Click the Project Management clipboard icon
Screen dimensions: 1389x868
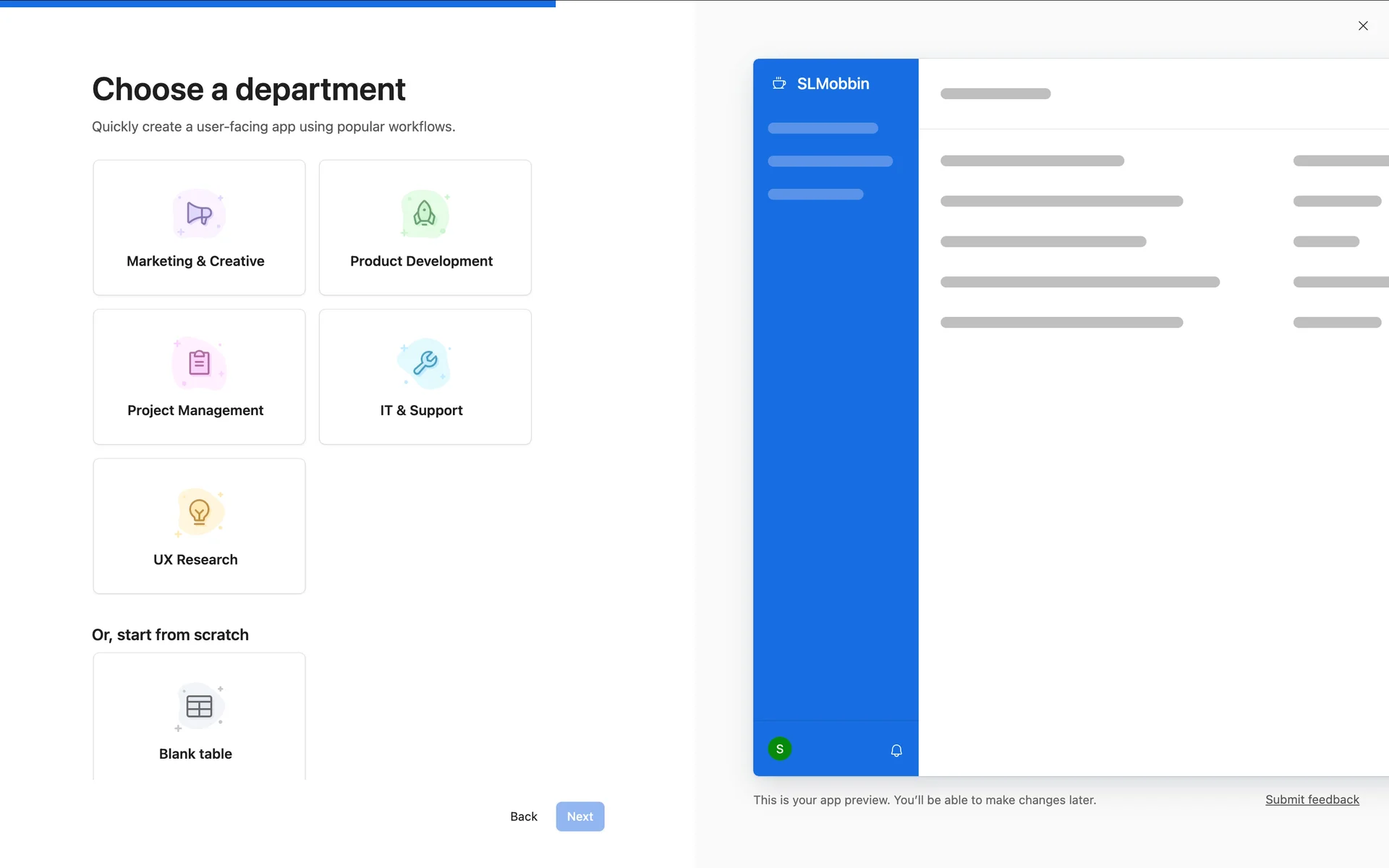(x=199, y=363)
